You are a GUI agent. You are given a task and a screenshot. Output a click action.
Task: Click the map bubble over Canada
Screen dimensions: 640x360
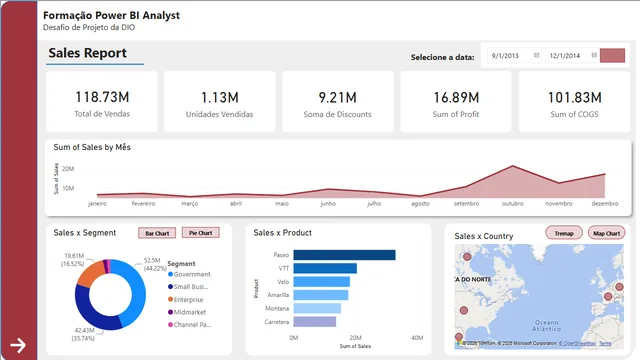[467, 257]
